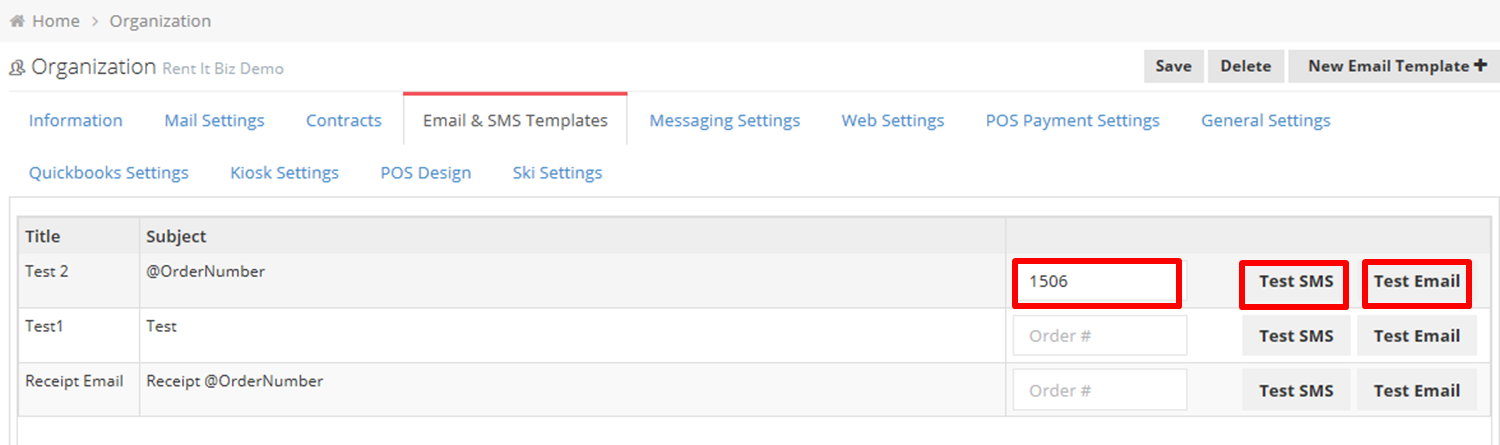Viewport: 1500px width, 445px height.
Task: Open the Mail Settings tab
Action: (215, 120)
